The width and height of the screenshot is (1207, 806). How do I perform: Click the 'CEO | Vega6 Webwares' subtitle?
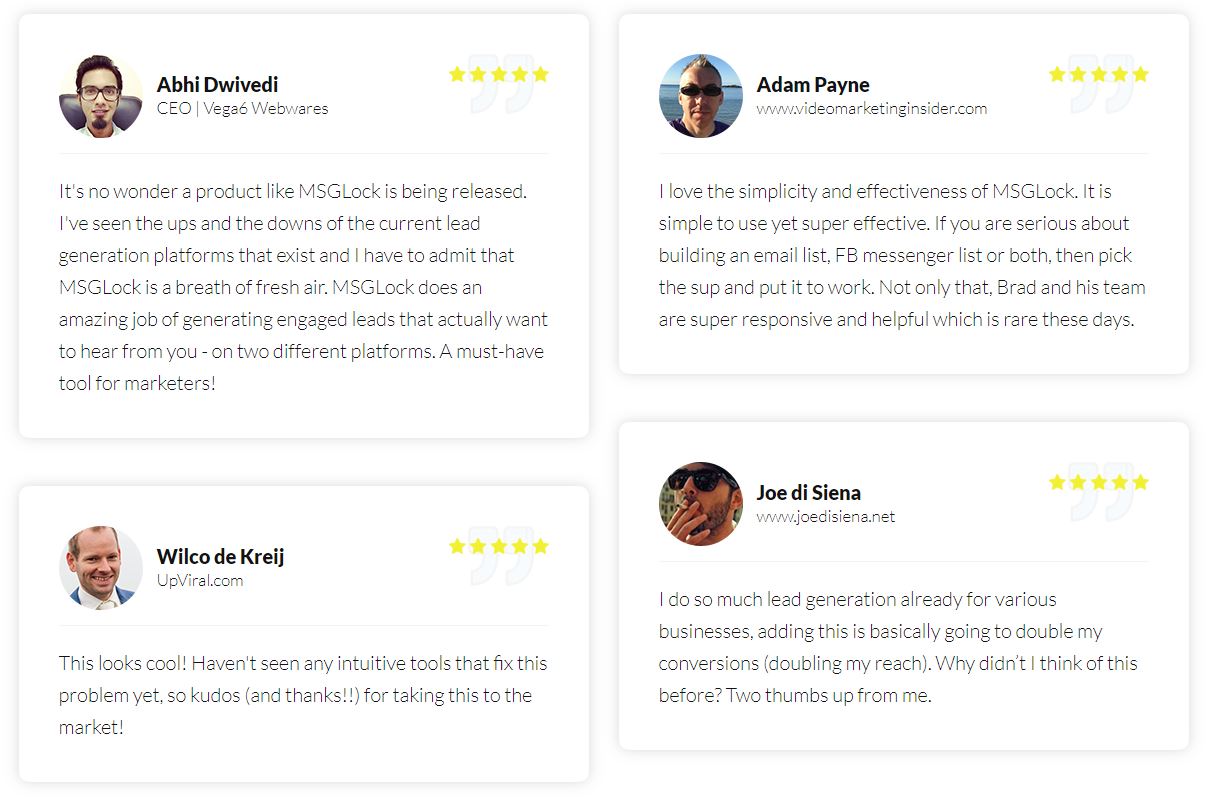click(x=243, y=109)
